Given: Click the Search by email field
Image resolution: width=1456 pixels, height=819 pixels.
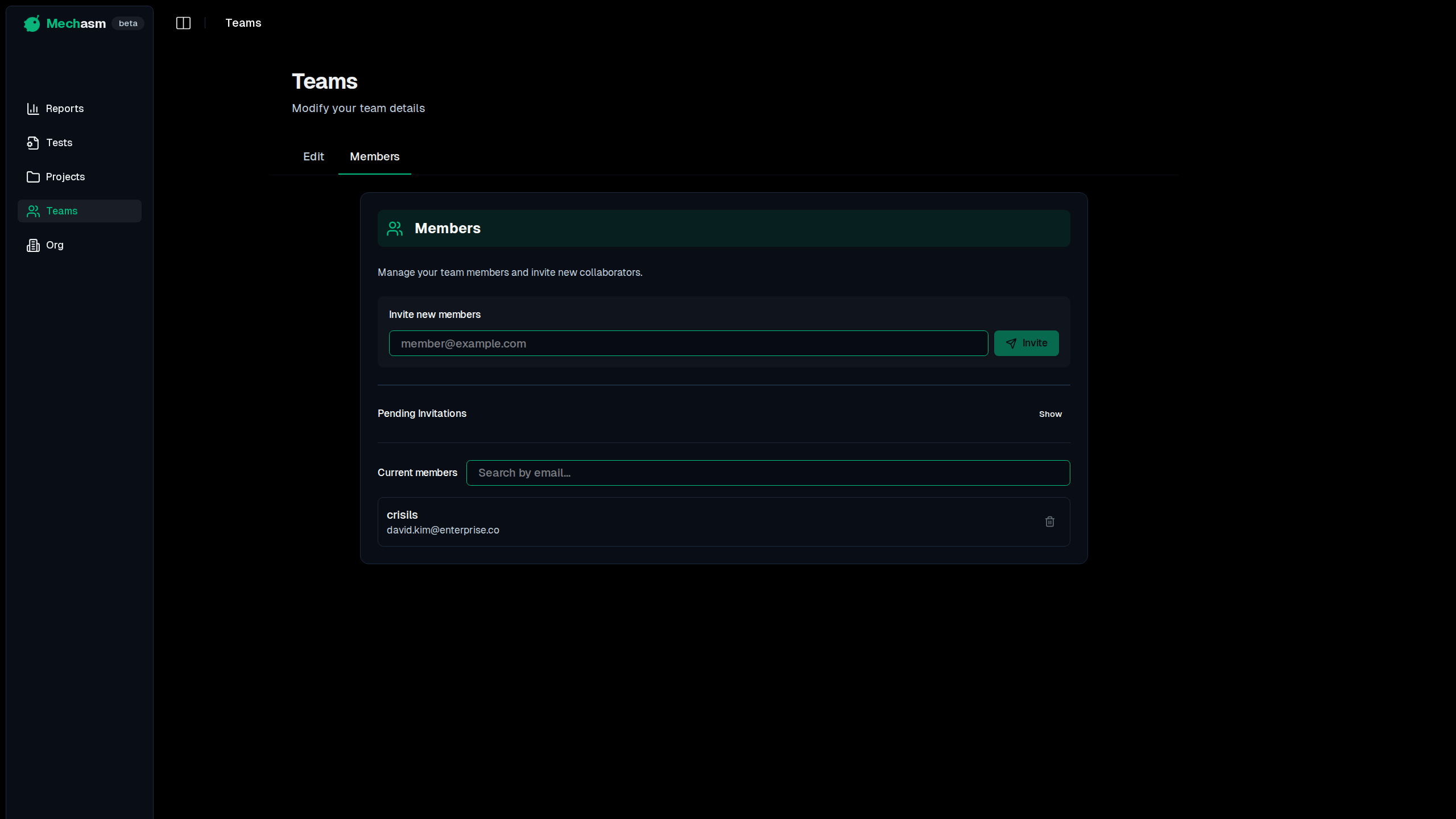Looking at the screenshot, I should [x=768, y=473].
